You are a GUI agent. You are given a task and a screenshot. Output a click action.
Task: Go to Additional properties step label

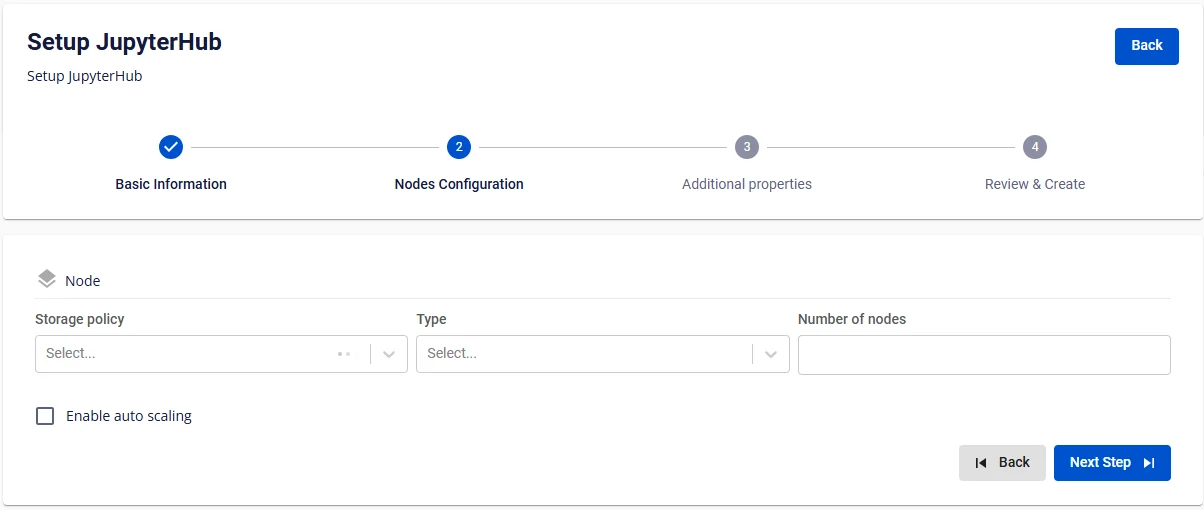747,184
